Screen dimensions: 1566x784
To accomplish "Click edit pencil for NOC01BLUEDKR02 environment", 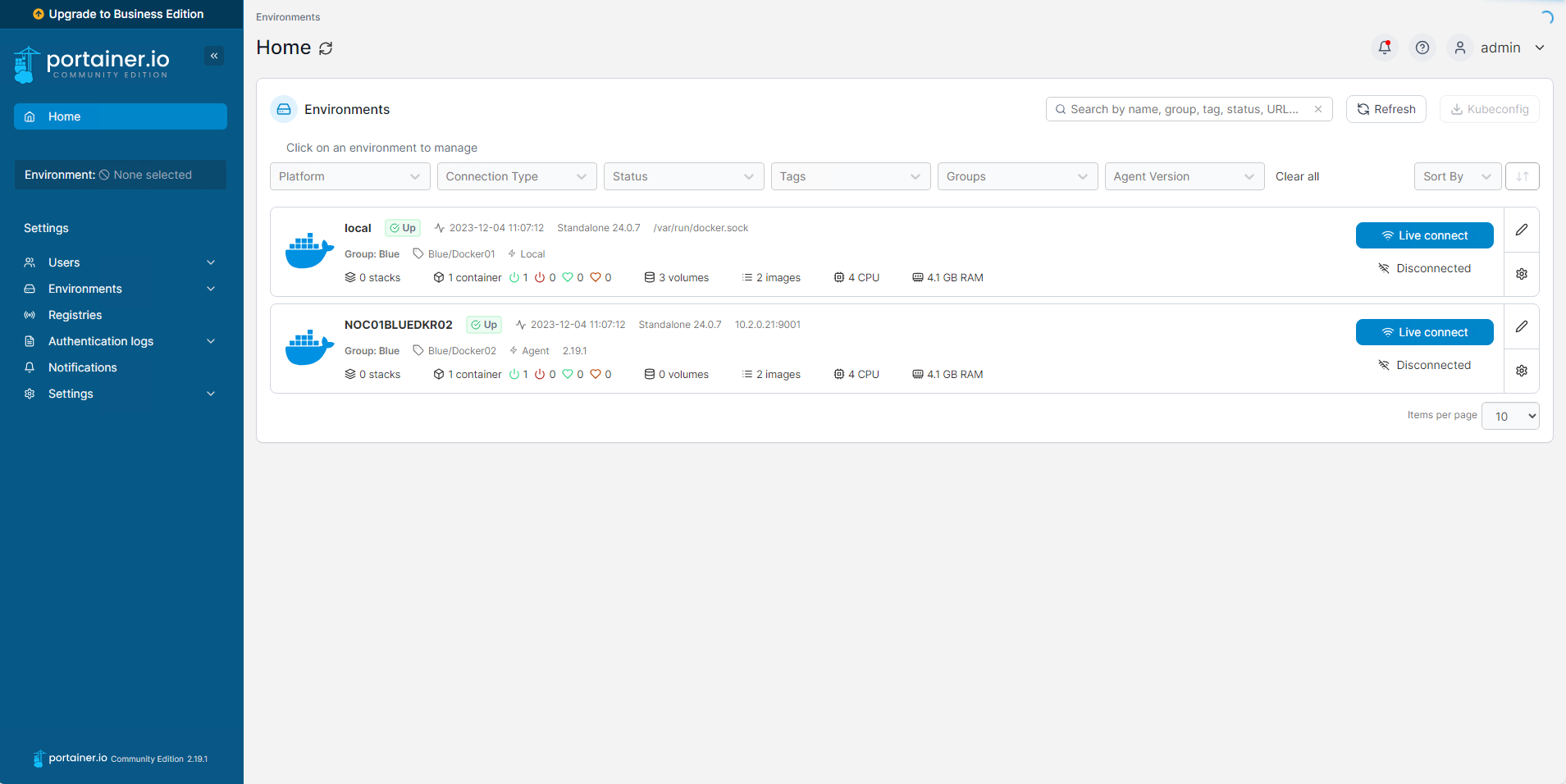I will pos(1521,326).
